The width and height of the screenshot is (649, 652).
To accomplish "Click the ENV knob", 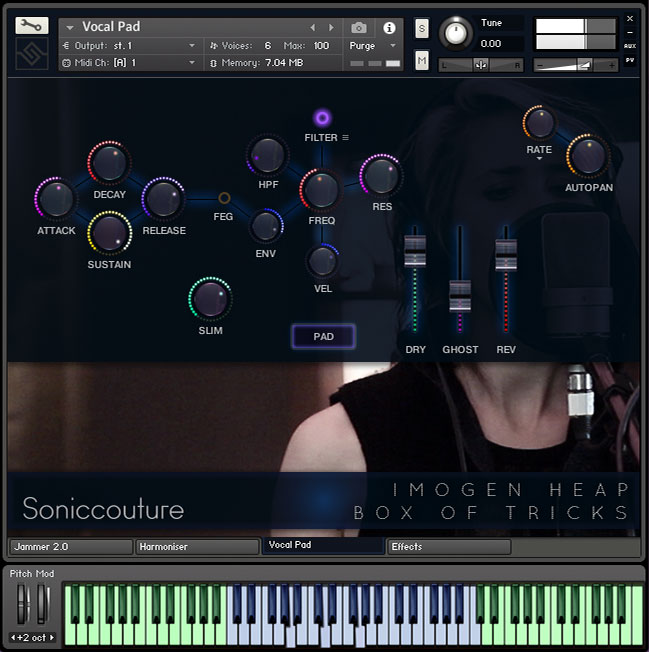I will pyautogui.click(x=265, y=226).
